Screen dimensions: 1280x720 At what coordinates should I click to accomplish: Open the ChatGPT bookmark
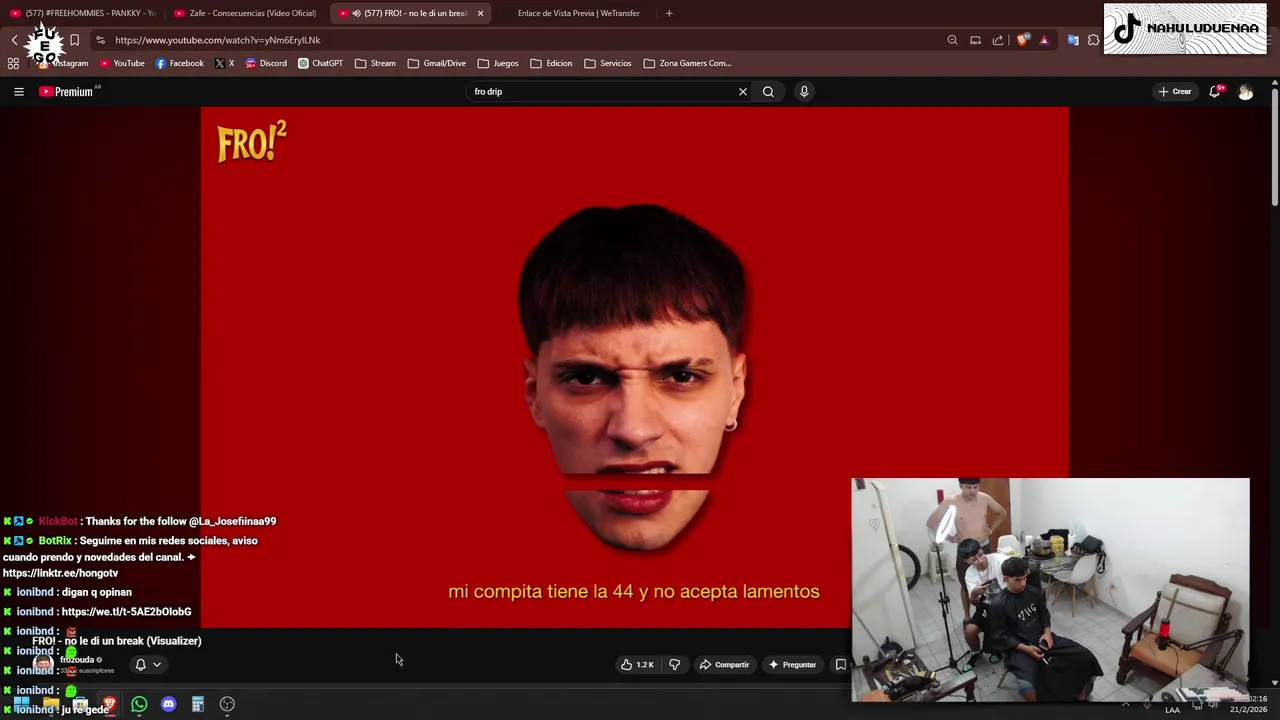pyautogui.click(x=320, y=63)
